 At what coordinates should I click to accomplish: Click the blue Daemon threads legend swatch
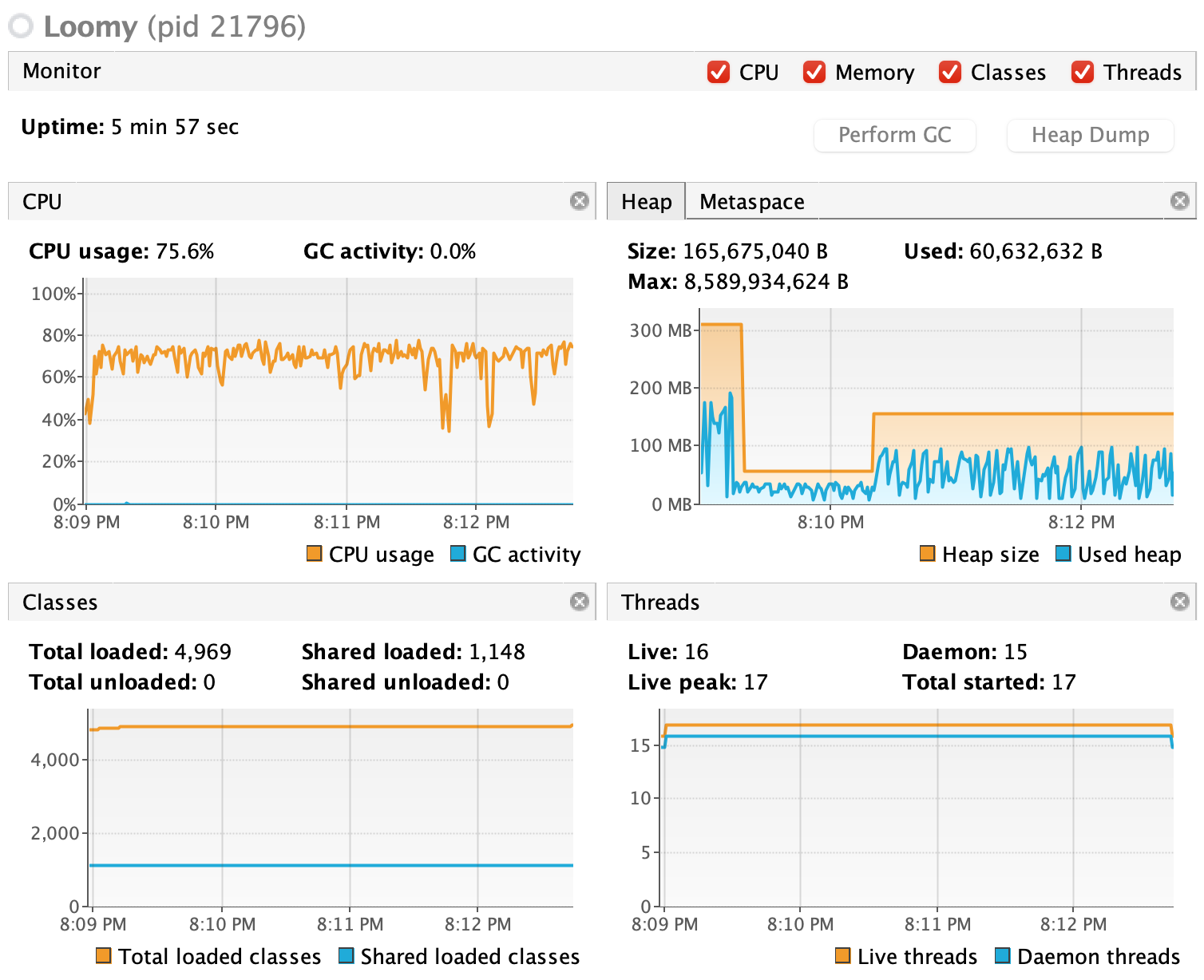pos(1003,955)
